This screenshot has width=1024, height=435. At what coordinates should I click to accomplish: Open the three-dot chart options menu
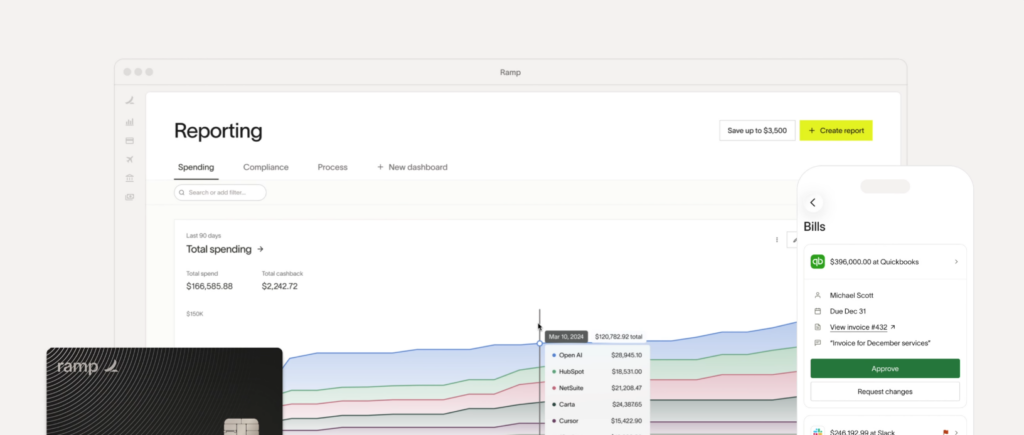tap(776, 240)
